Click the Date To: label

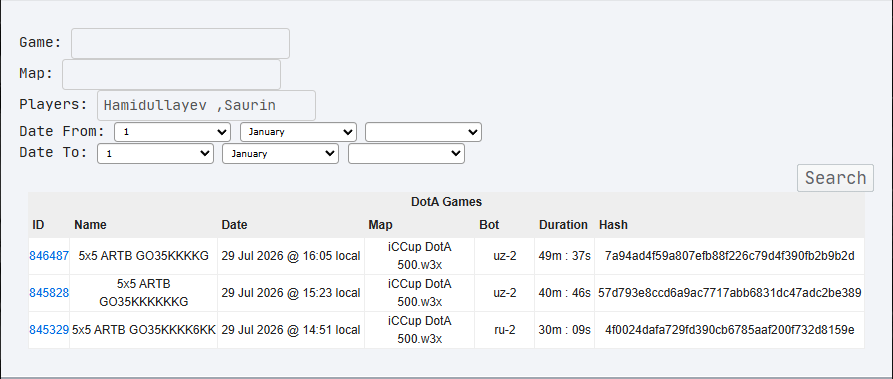coord(54,153)
